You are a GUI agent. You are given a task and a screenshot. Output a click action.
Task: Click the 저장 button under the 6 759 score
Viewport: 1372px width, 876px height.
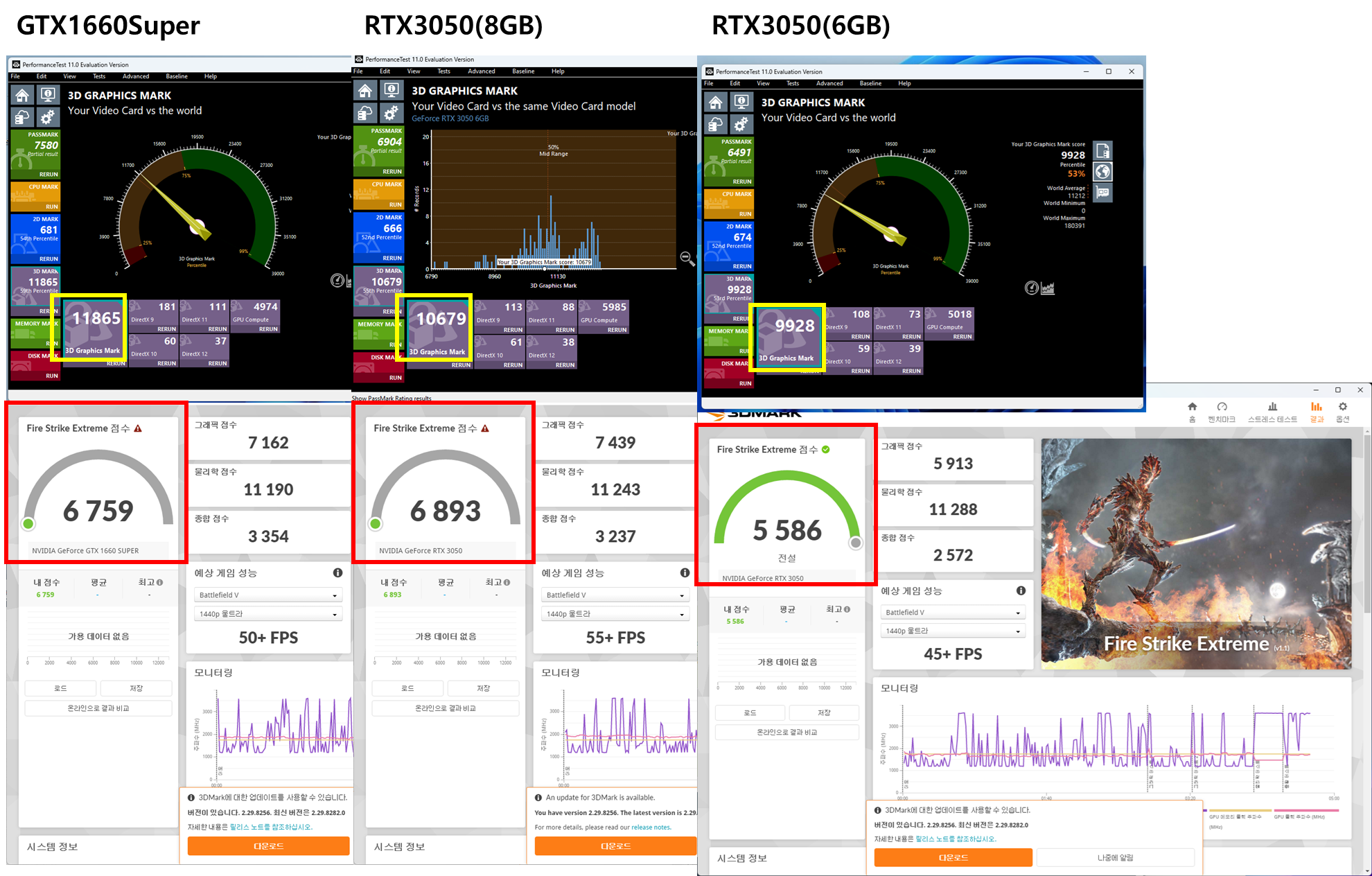coord(137,688)
